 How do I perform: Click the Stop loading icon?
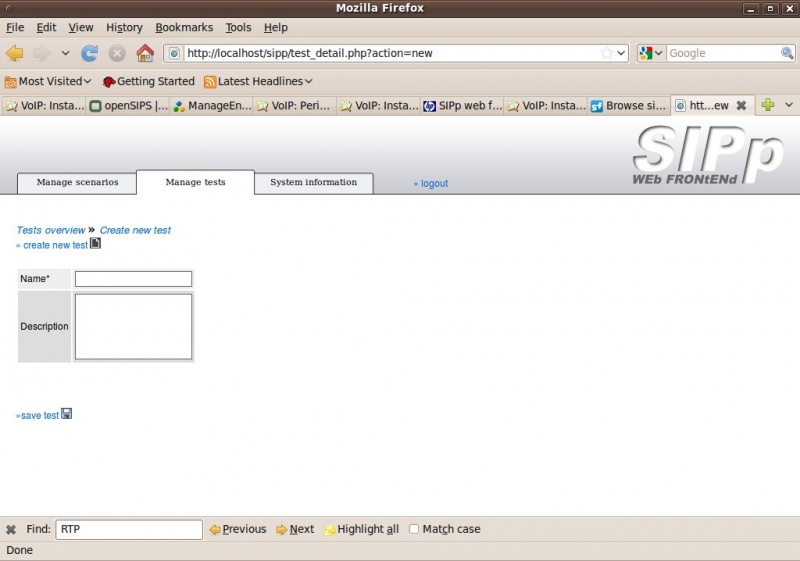(117, 53)
